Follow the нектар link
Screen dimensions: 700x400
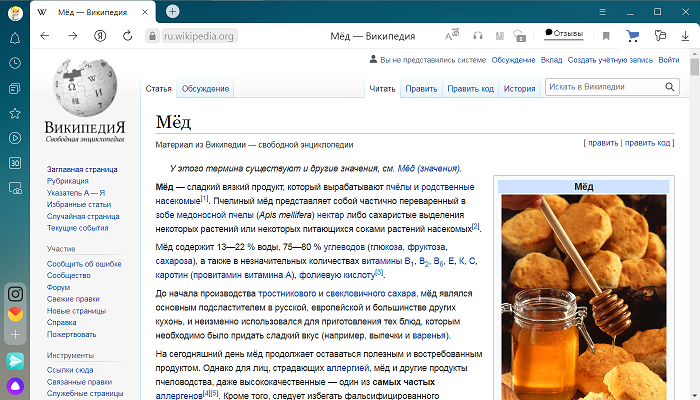pyautogui.click(x=330, y=215)
